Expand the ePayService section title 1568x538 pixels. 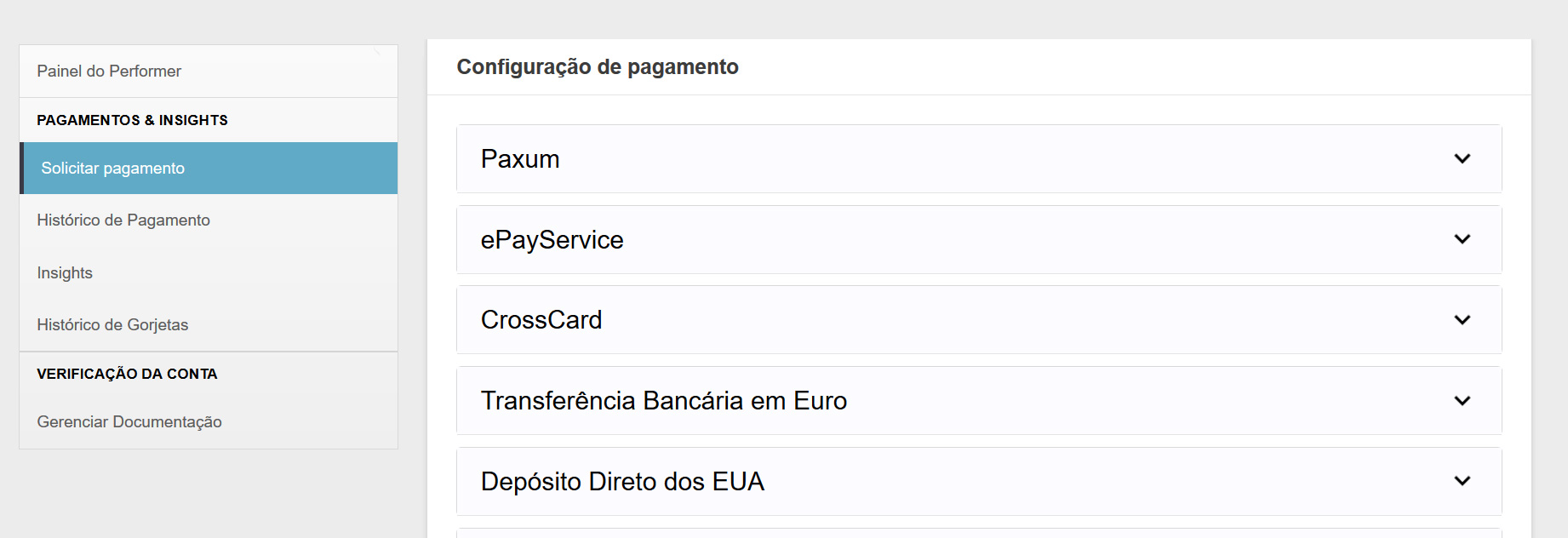coord(552,240)
